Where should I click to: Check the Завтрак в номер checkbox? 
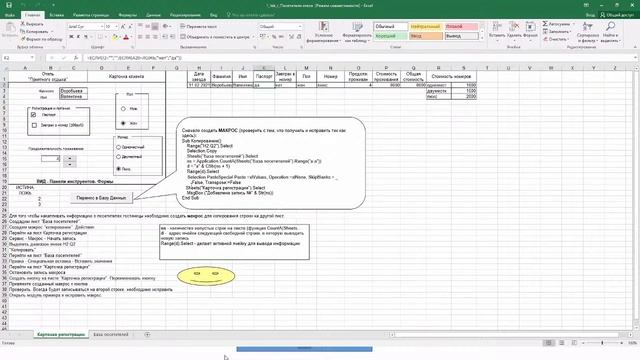(x=34, y=125)
